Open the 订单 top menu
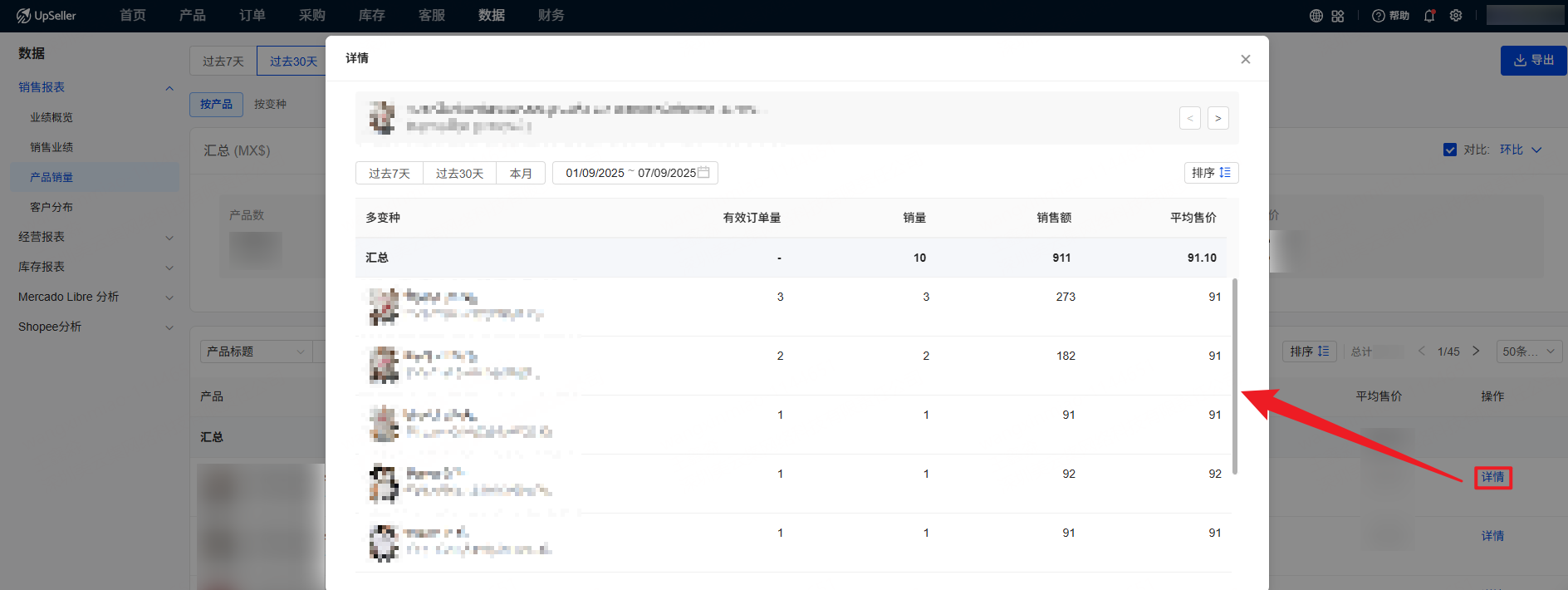The image size is (1568, 590). 252,16
